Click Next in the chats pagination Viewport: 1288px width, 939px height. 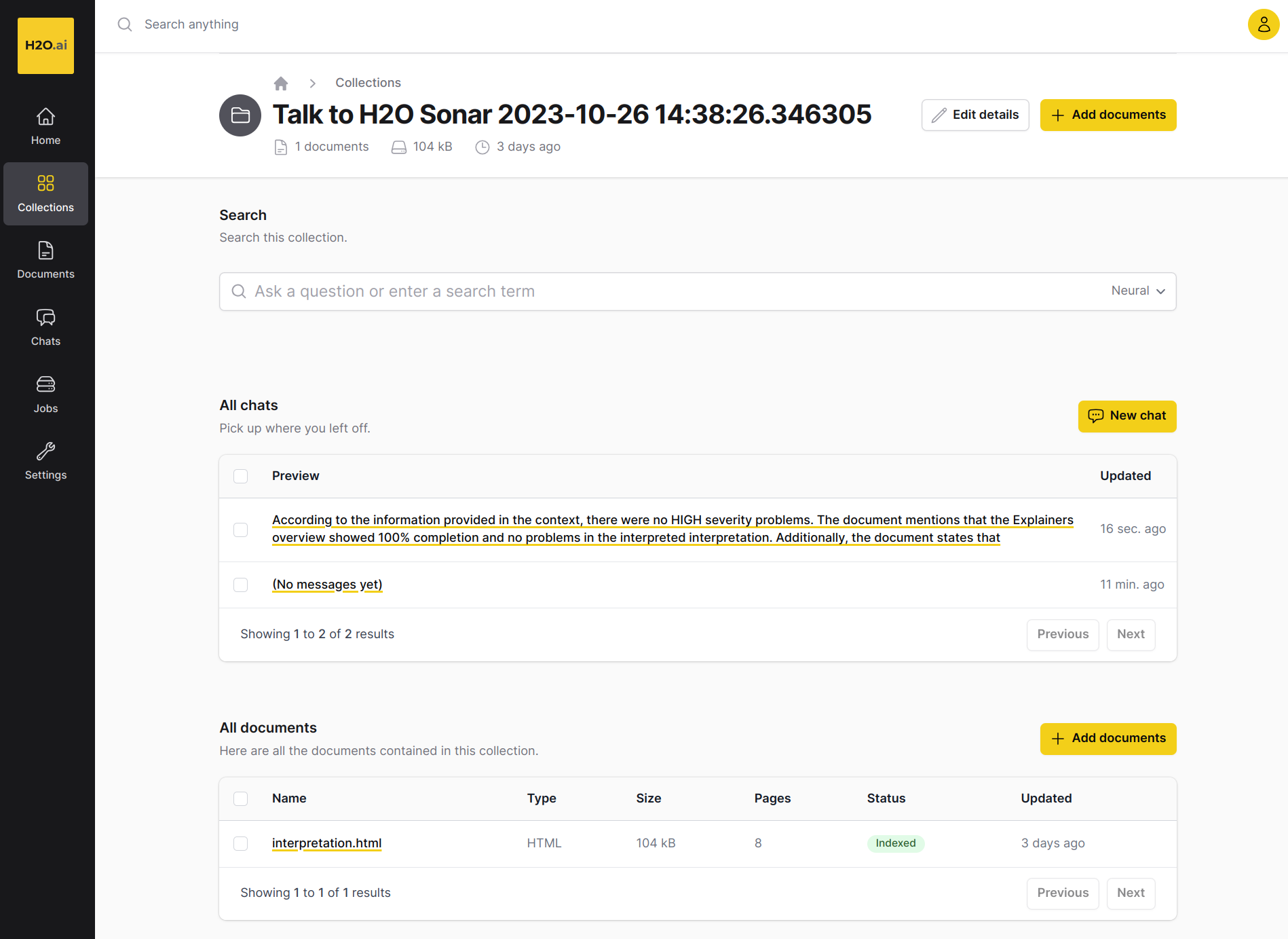pos(1130,634)
